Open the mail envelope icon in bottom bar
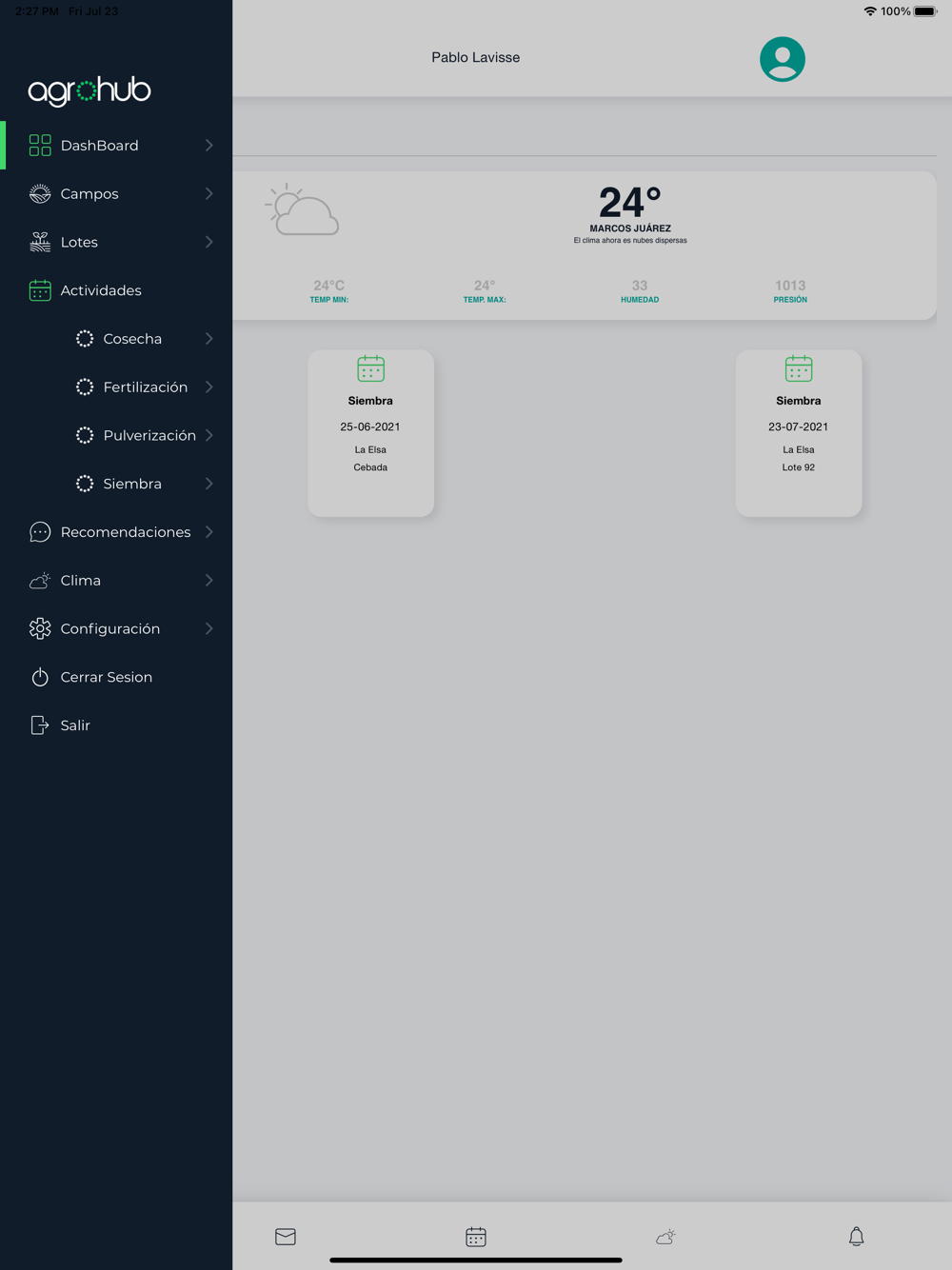Image resolution: width=952 pixels, height=1270 pixels. (x=286, y=1237)
